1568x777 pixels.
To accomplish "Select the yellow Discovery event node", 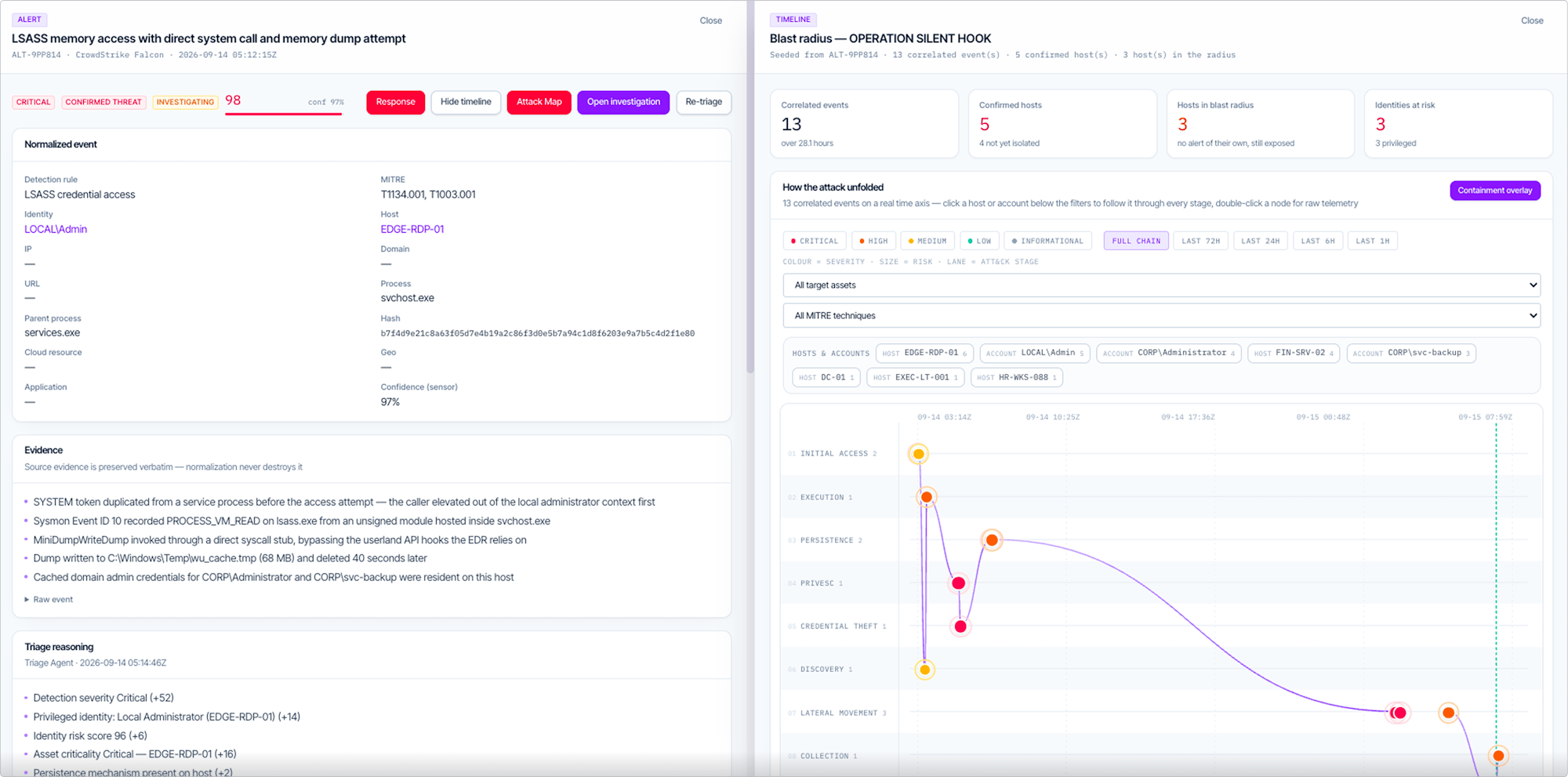I will pos(925,670).
